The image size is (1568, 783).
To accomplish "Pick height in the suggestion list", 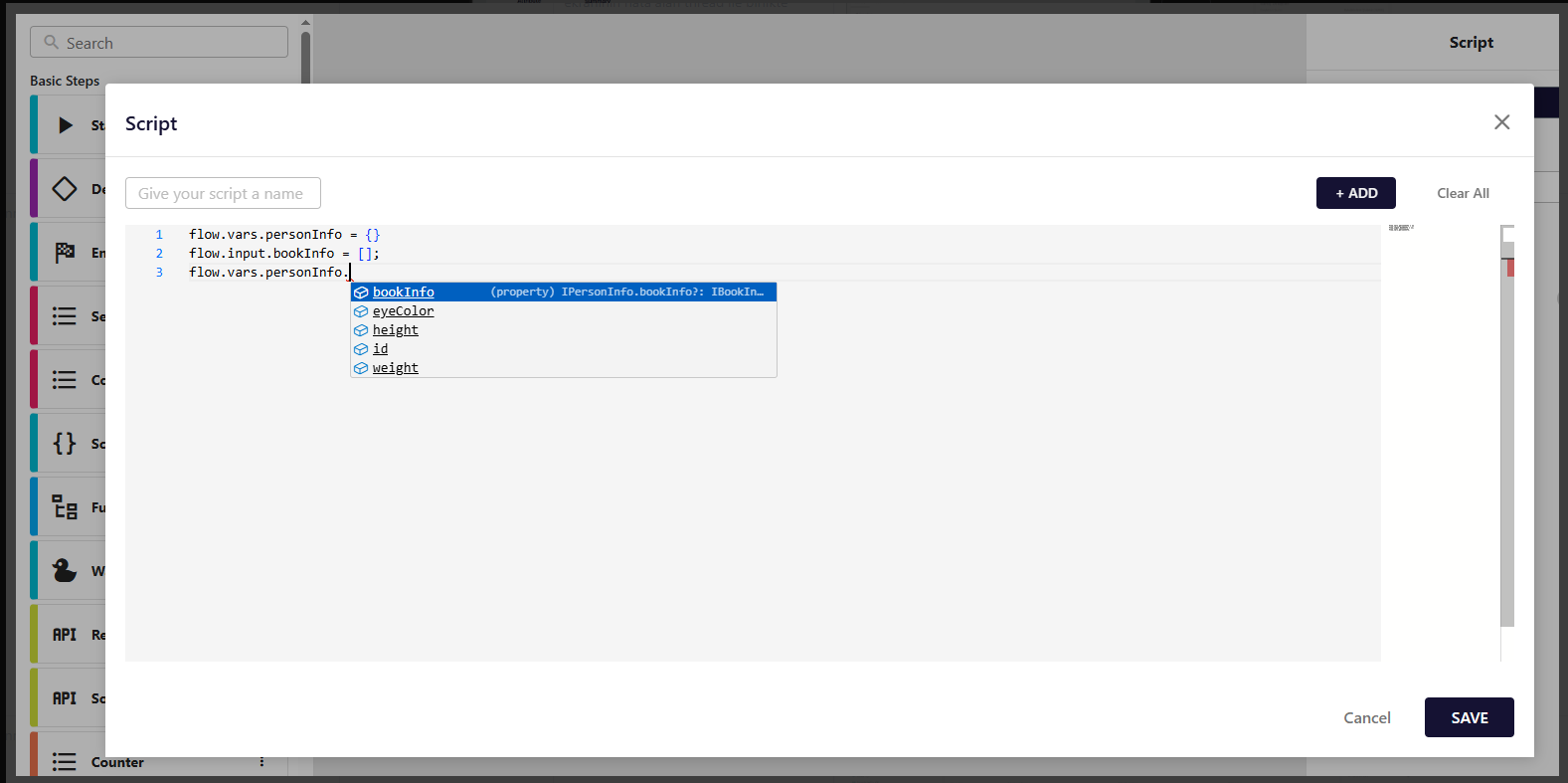I will [395, 330].
